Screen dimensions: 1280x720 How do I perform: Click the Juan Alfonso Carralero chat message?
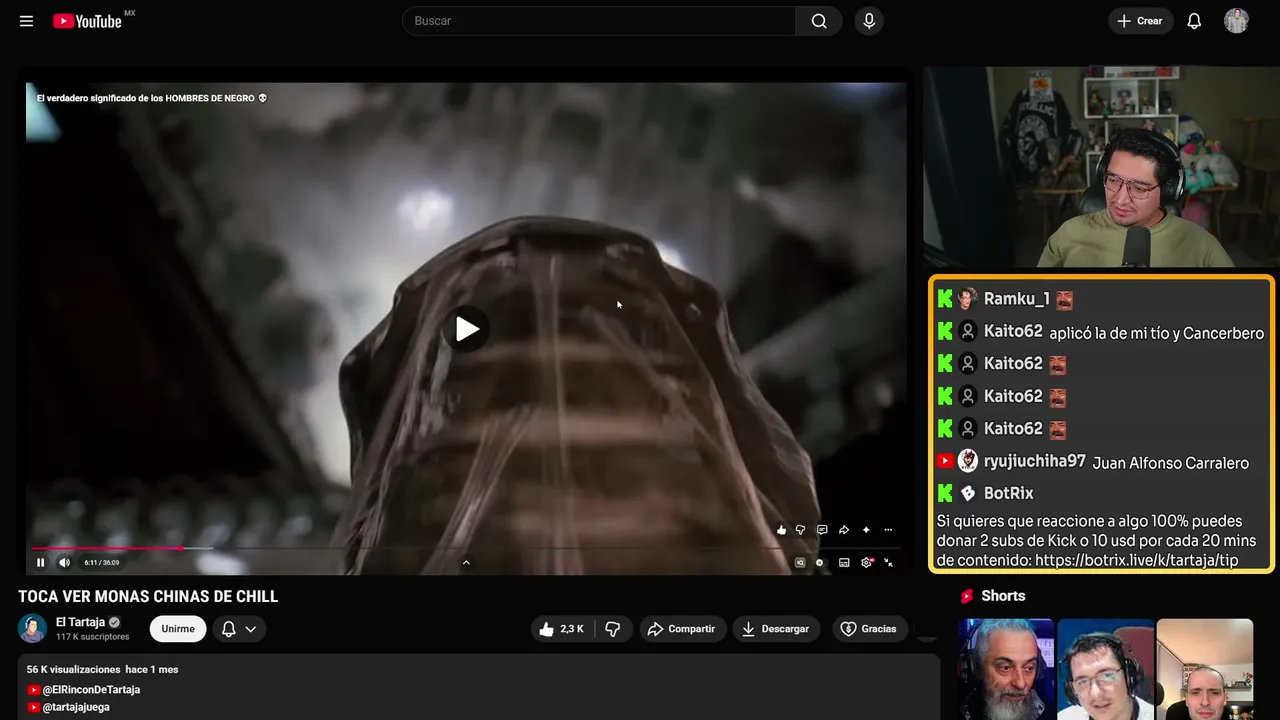pos(1171,463)
